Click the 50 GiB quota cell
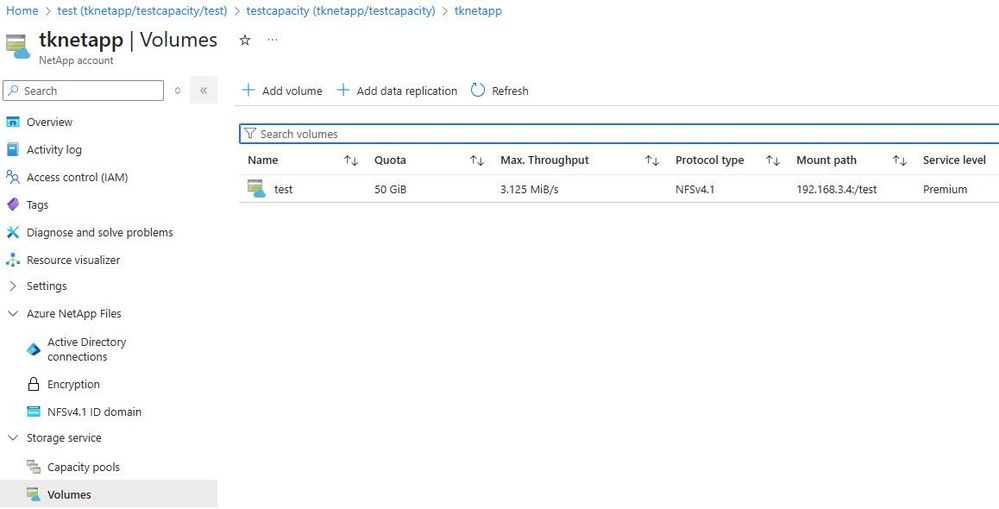The height and width of the screenshot is (509, 999). coord(391,189)
